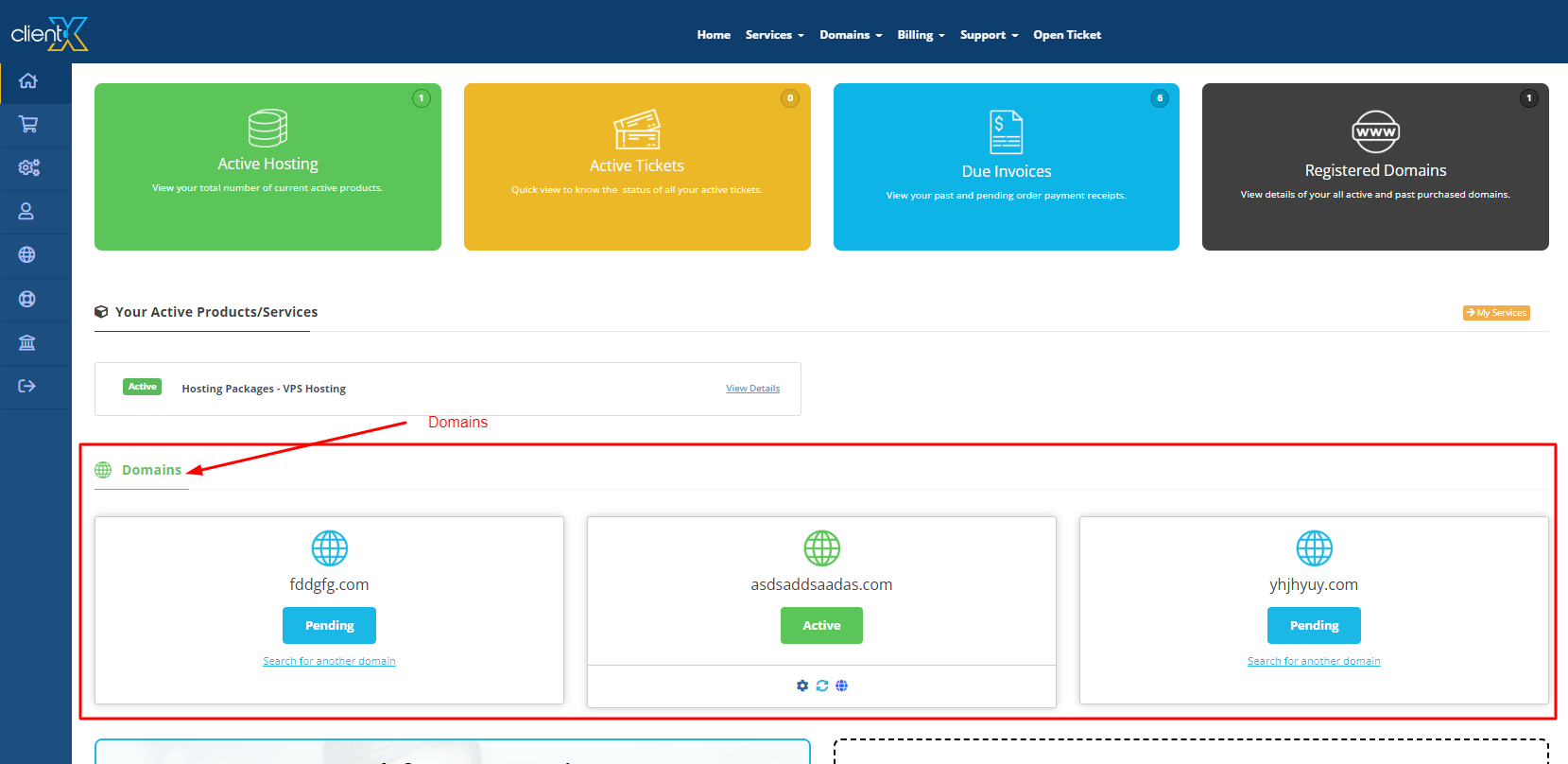The height and width of the screenshot is (764, 1568).
Task: Open the Domains dropdown in the top navigation
Action: [x=850, y=35]
